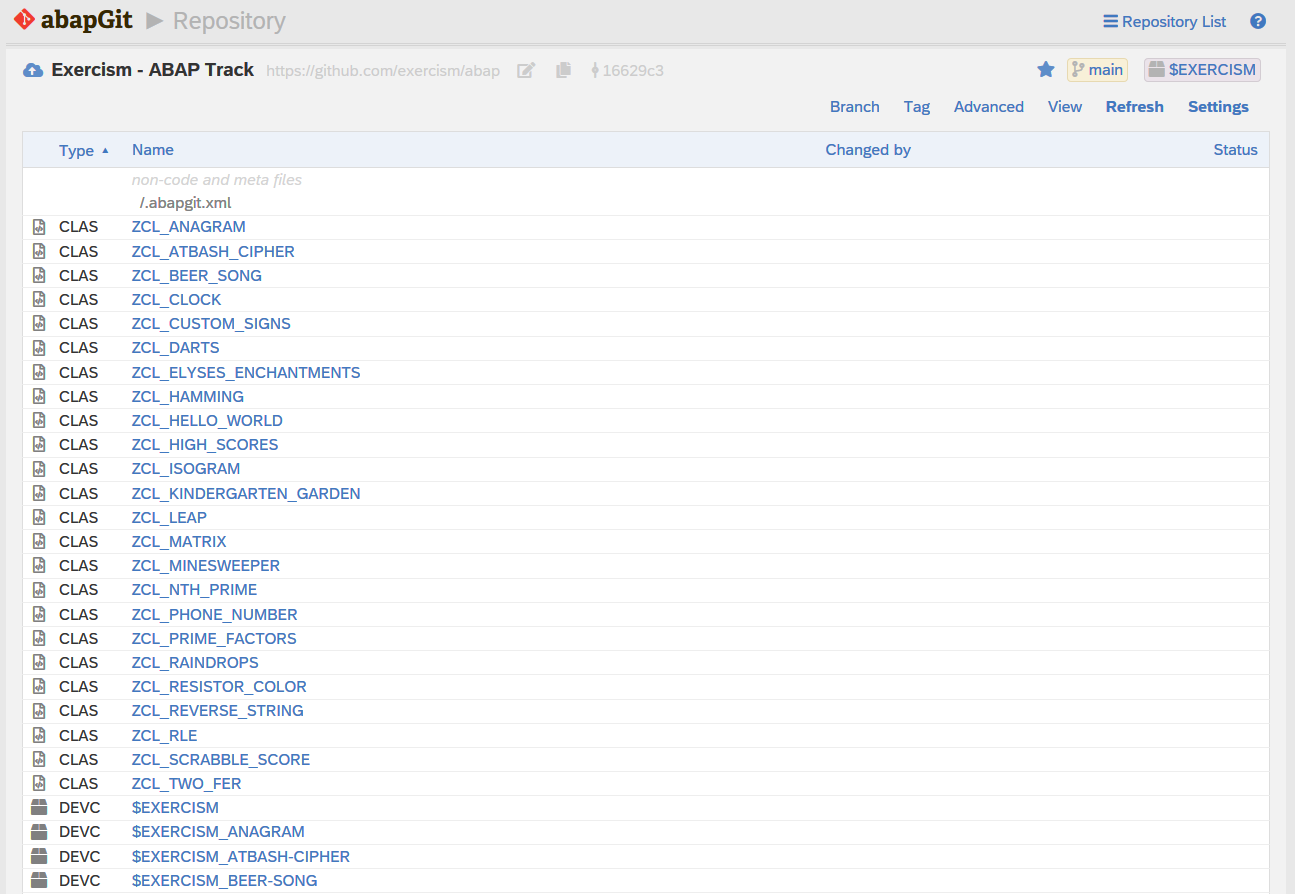The width and height of the screenshot is (1295, 894).
Task: Click the package icon for $EXERCISM_BEER-SONG
Action: point(39,880)
